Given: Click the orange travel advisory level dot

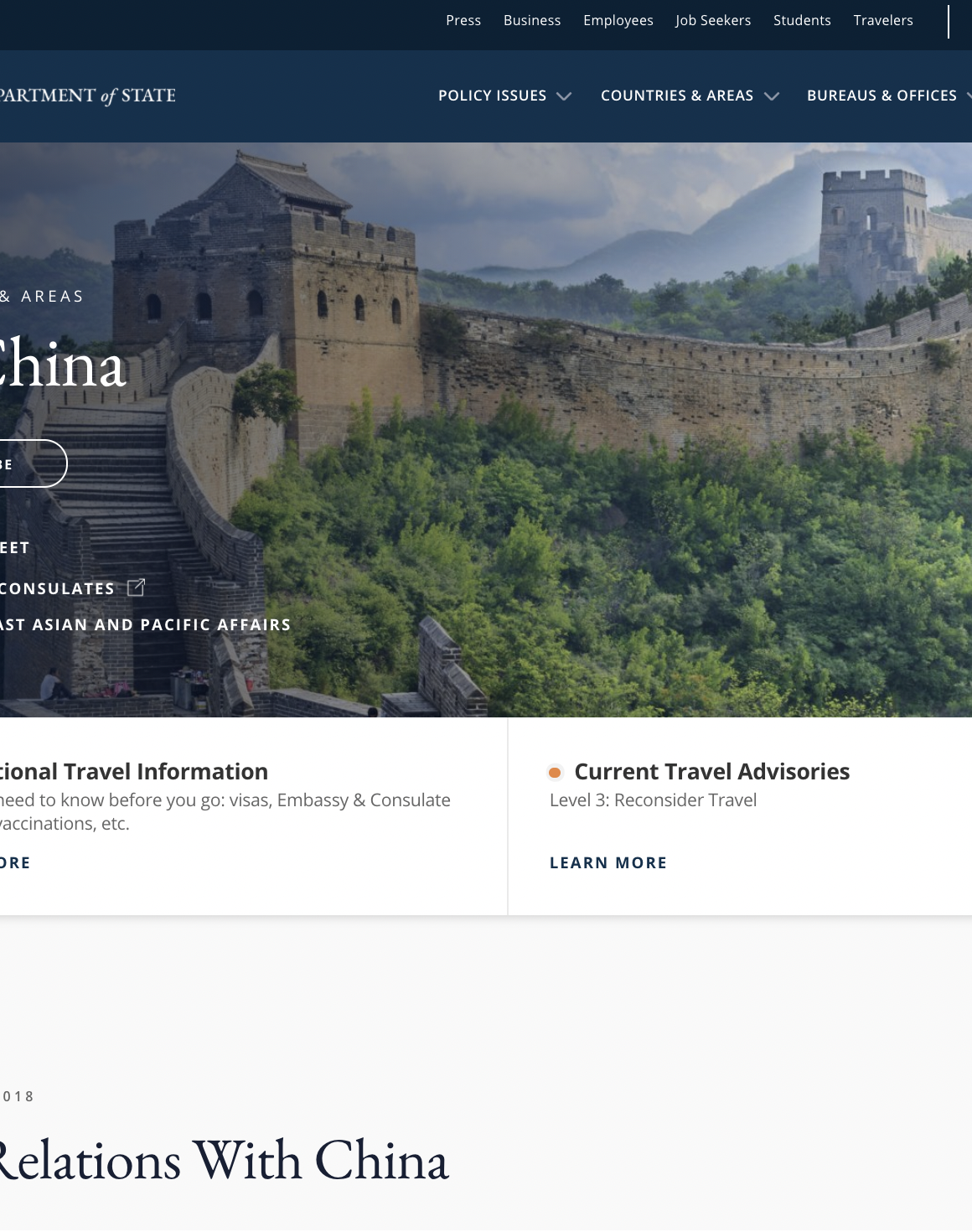Looking at the screenshot, I should click(x=555, y=773).
